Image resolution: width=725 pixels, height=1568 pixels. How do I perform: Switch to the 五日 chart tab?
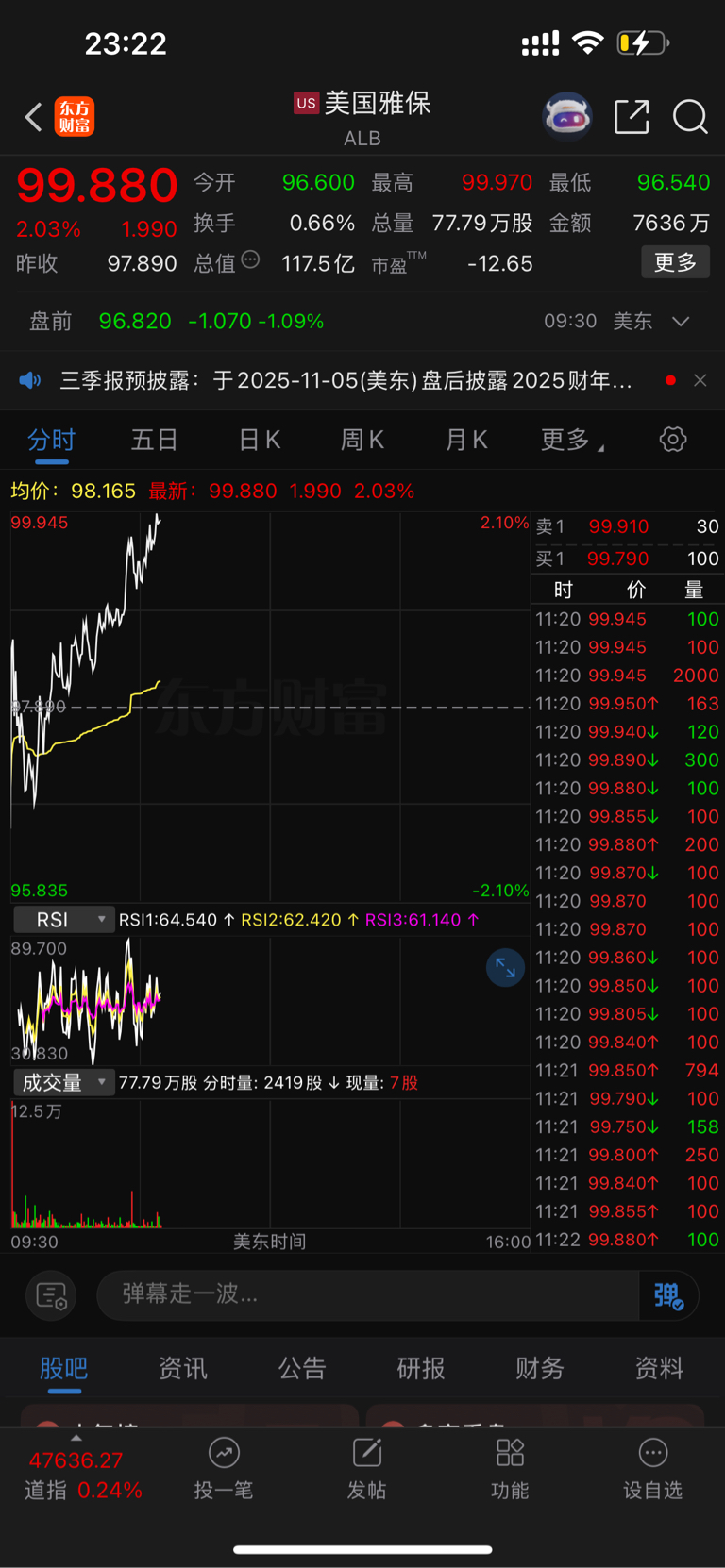154,440
